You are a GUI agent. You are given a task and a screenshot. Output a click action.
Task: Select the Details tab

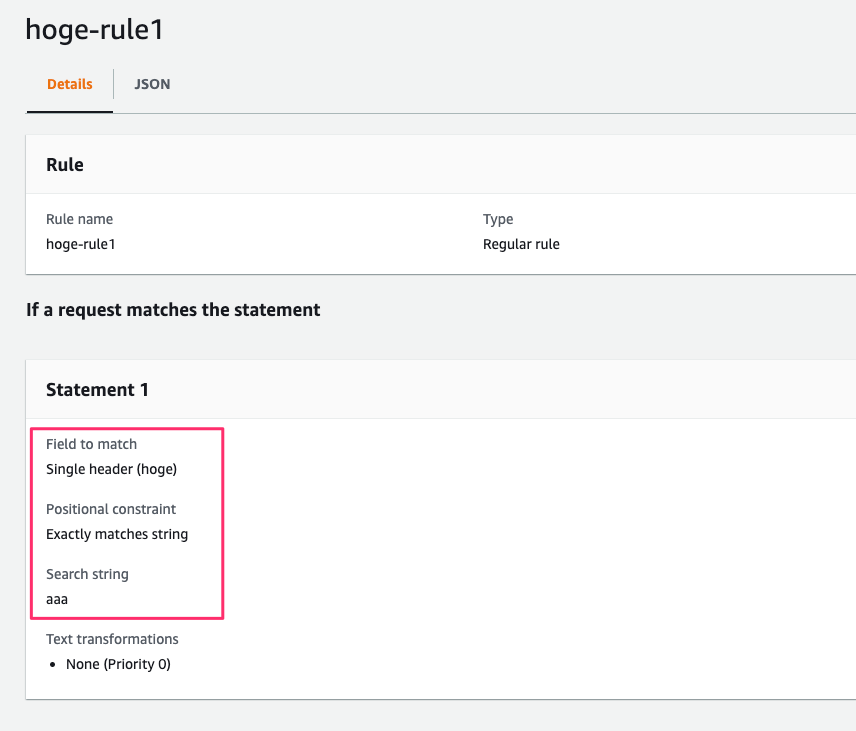click(x=70, y=85)
